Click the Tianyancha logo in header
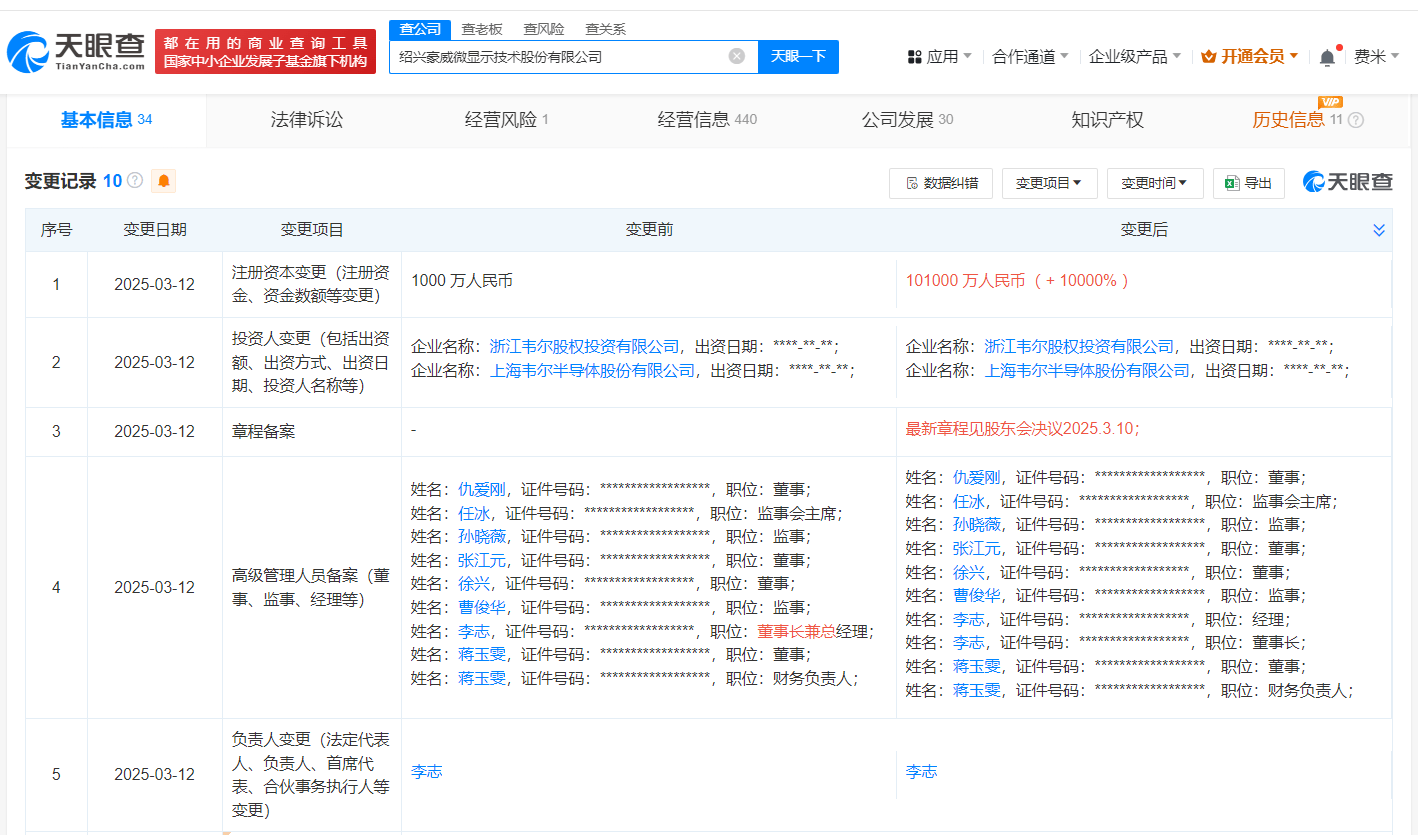1418x835 pixels. point(76,51)
